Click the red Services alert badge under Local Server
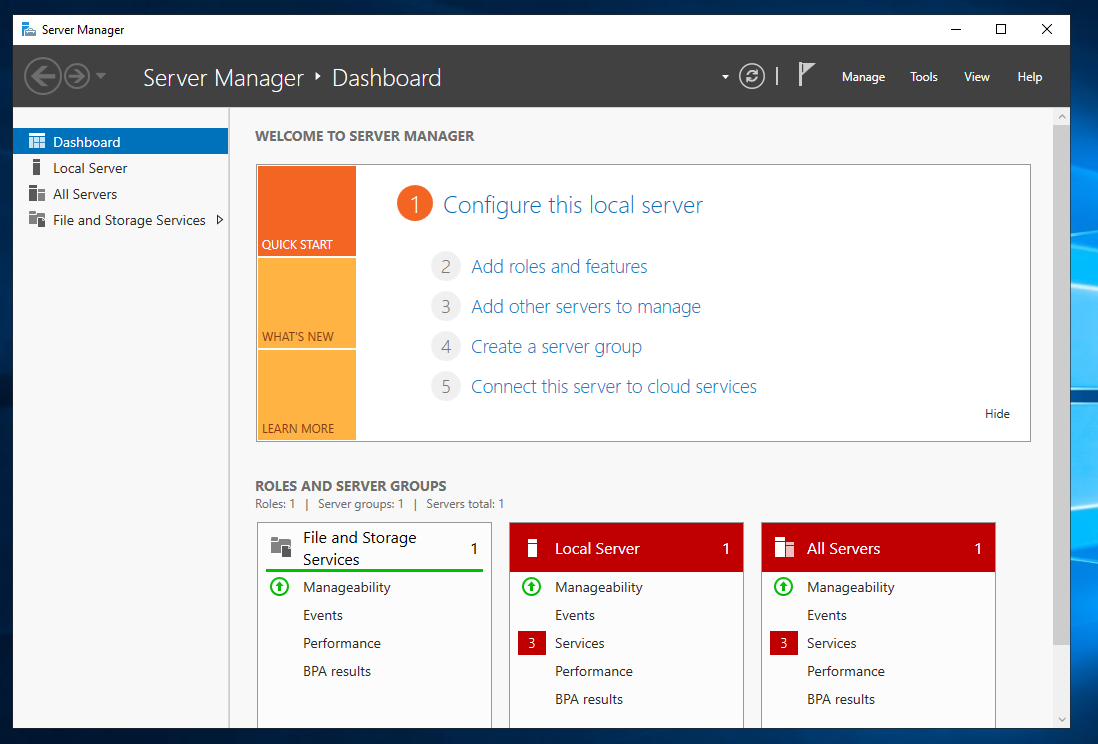Viewport: 1098px width, 744px height. click(x=531, y=643)
